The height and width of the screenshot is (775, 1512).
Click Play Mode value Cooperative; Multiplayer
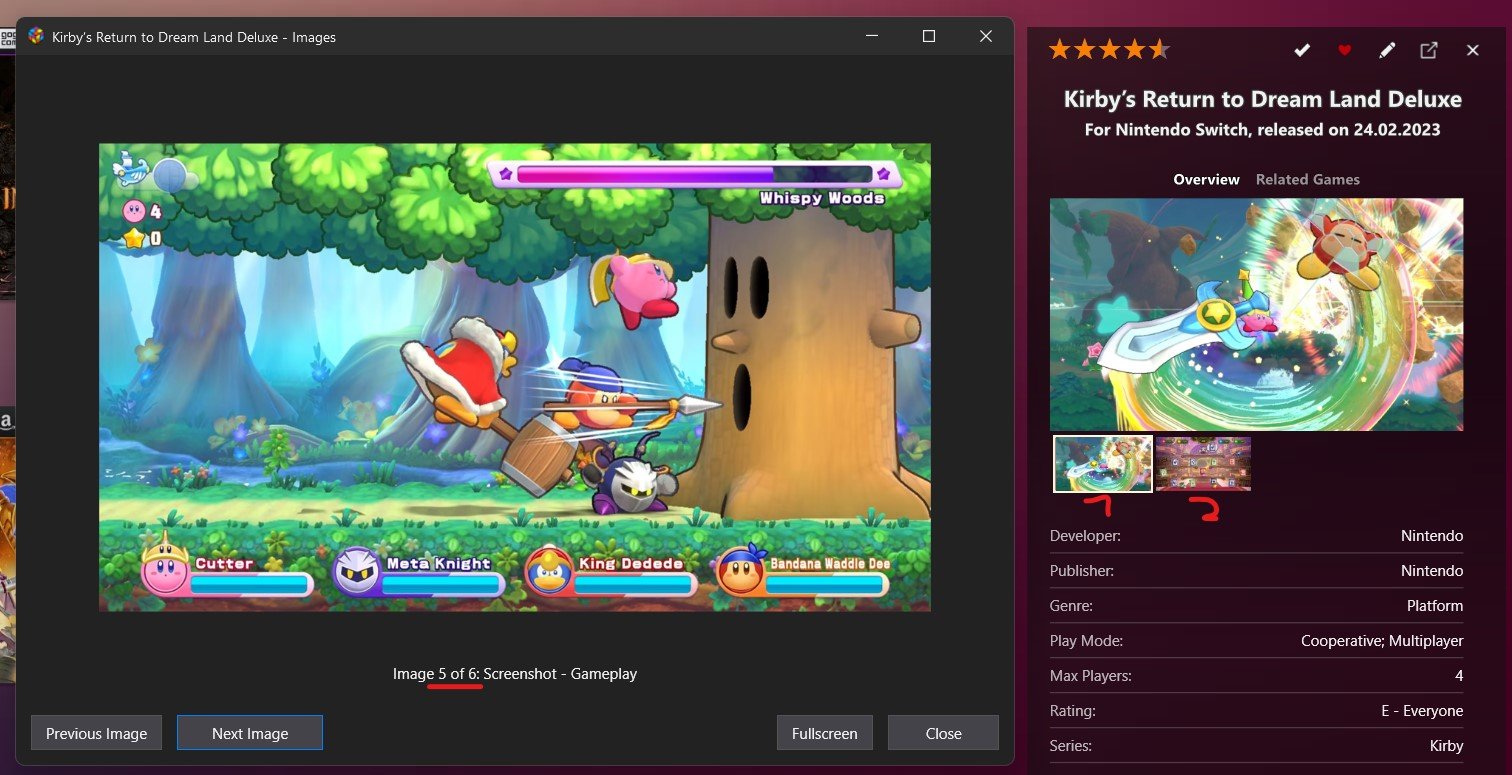[1382, 641]
